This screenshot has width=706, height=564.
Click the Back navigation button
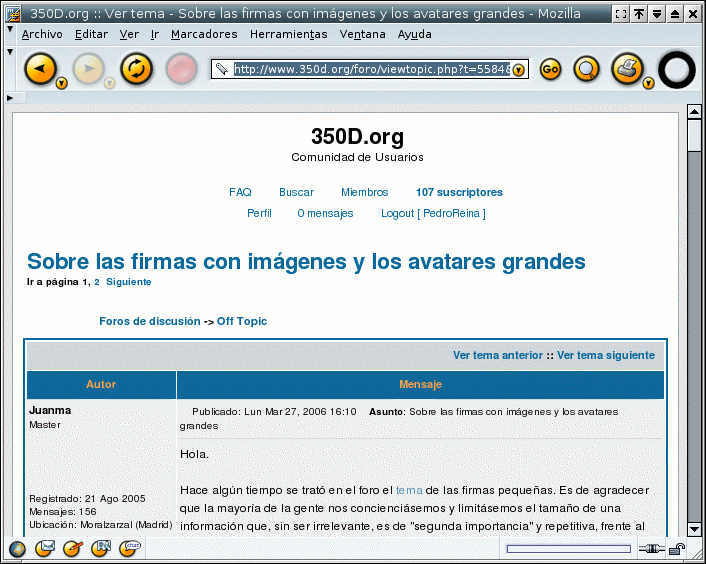pos(39,69)
